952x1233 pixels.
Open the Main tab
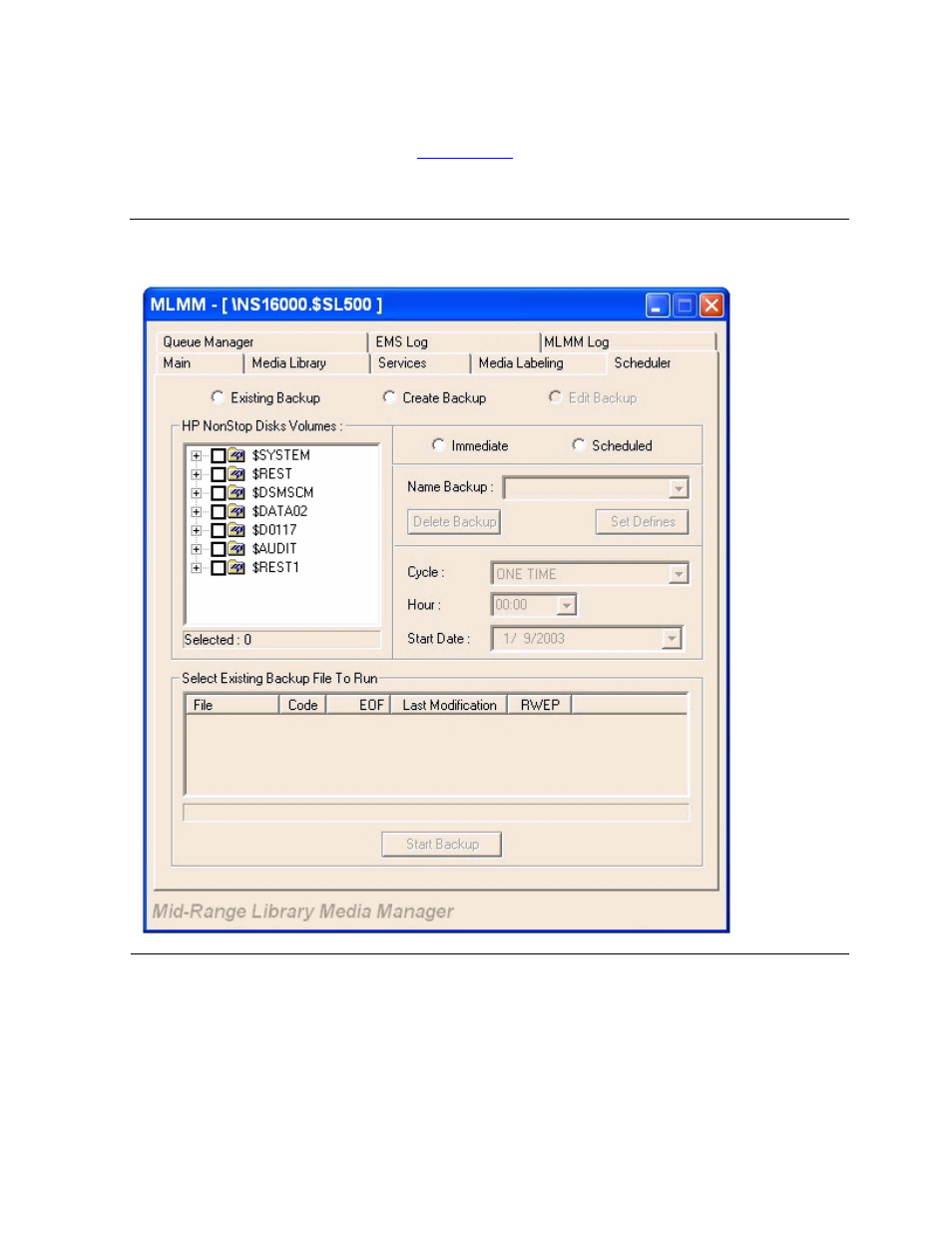[x=199, y=363]
